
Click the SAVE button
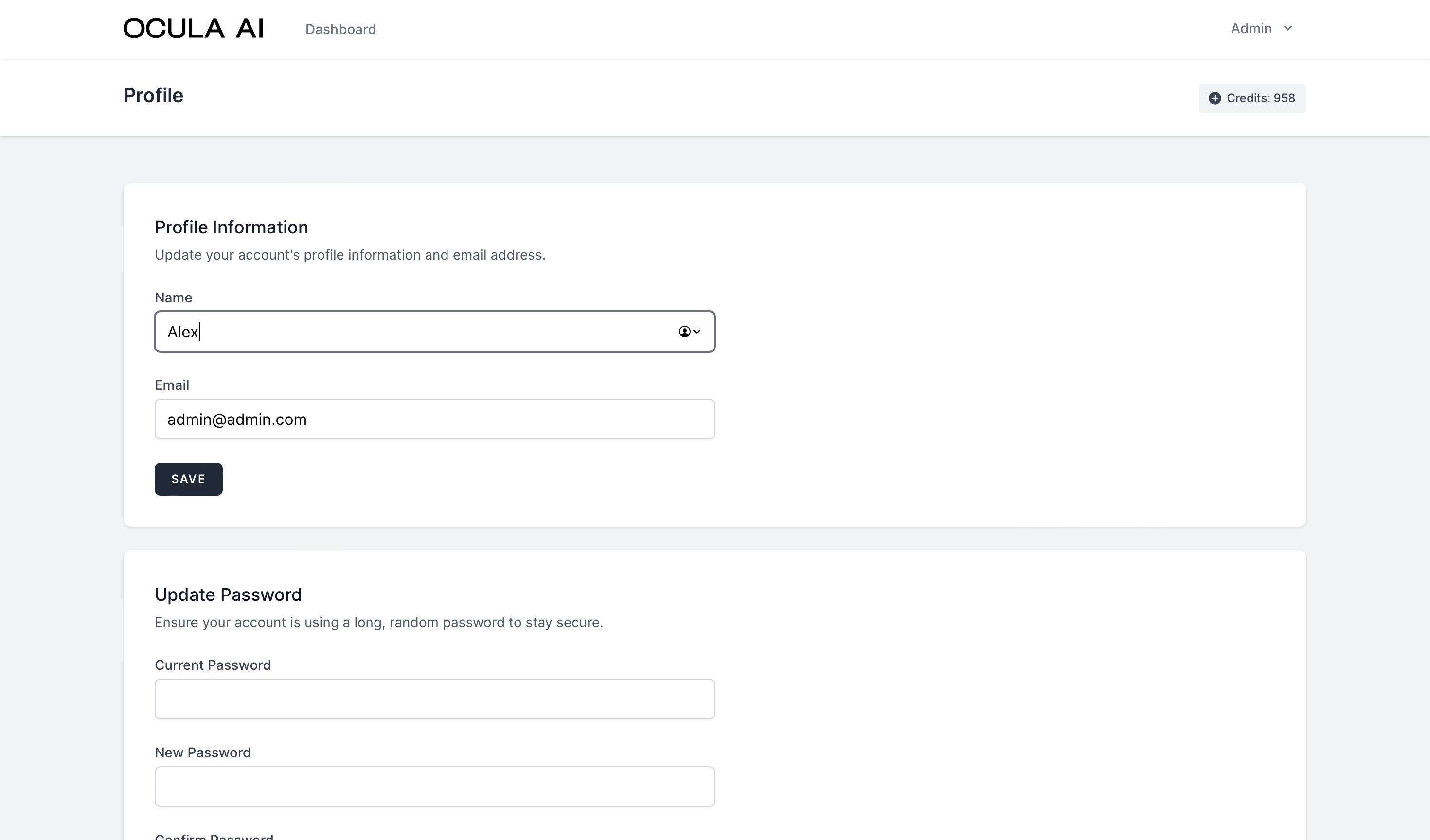188,479
